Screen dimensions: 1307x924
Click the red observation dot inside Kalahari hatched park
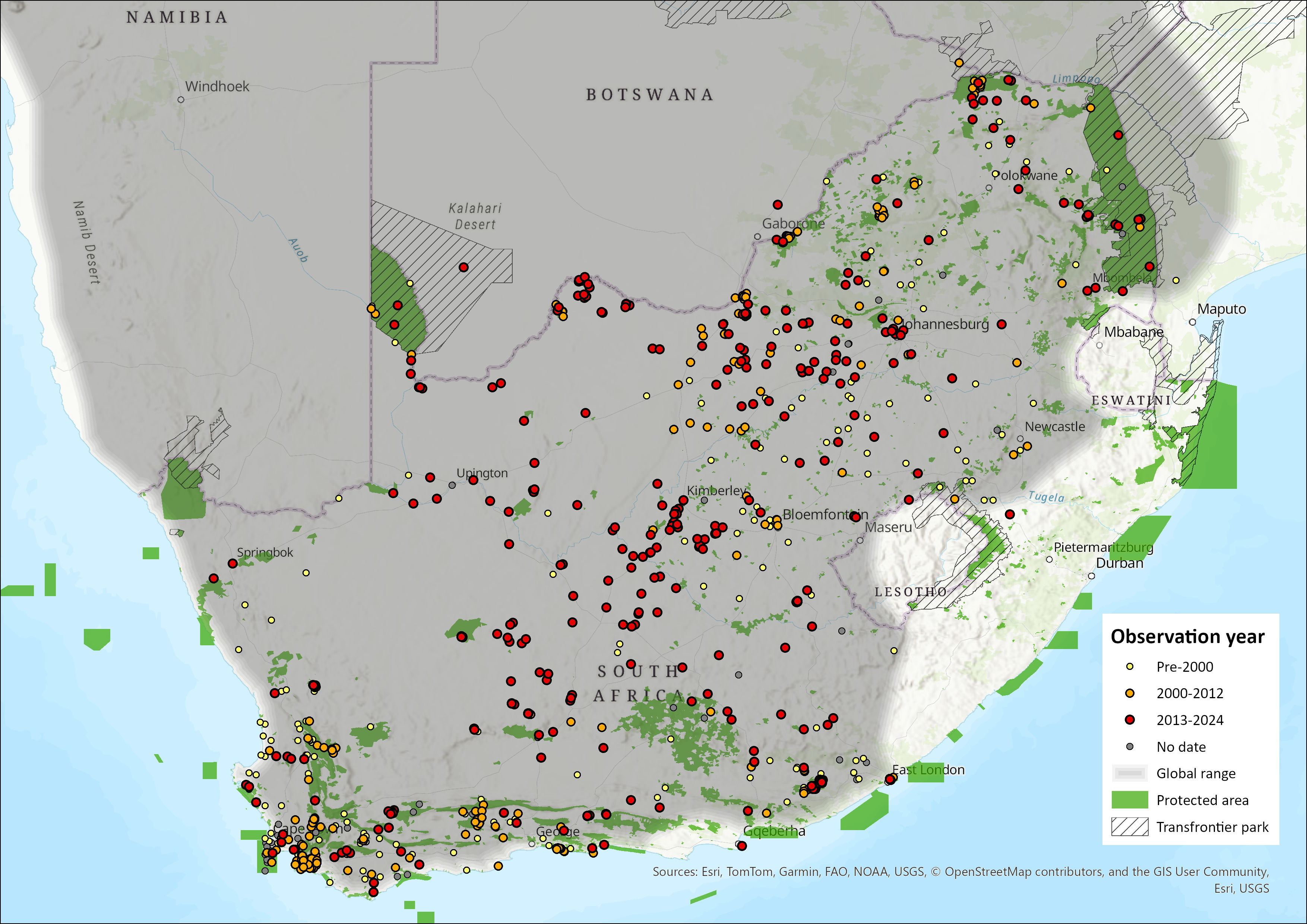click(463, 267)
